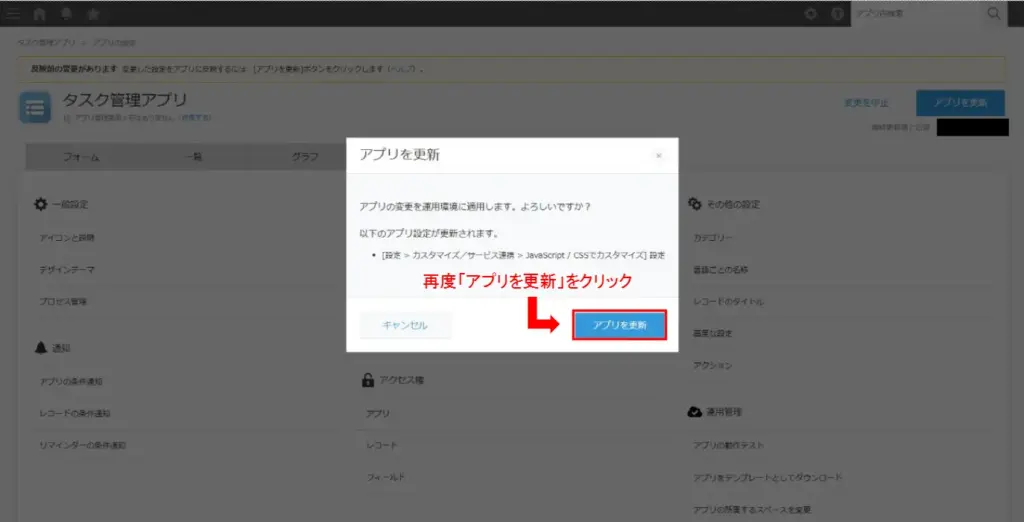Image resolution: width=1024 pixels, height=522 pixels.
Task: Switch to the 一覧 tab
Action: pos(193,157)
